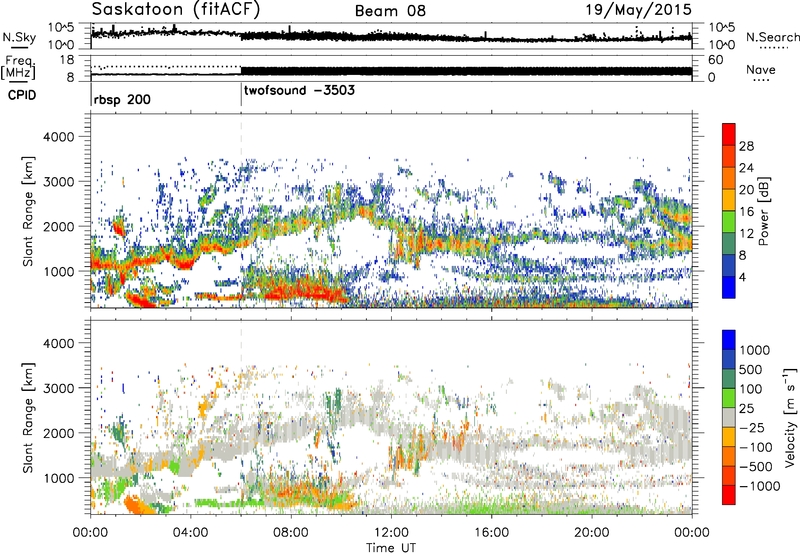Click the '16' power colorbar tick label
The width and height of the screenshot is (800, 554).
pos(746,212)
